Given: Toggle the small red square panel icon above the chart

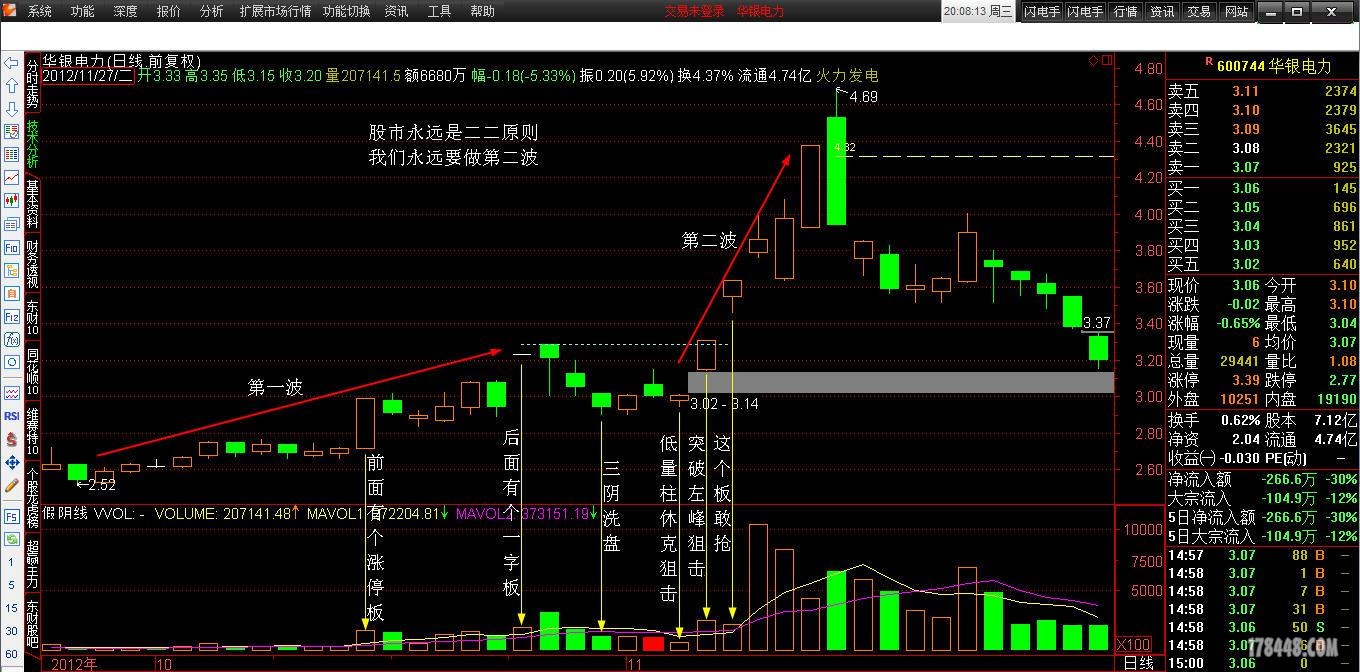Looking at the screenshot, I should click(1107, 61).
